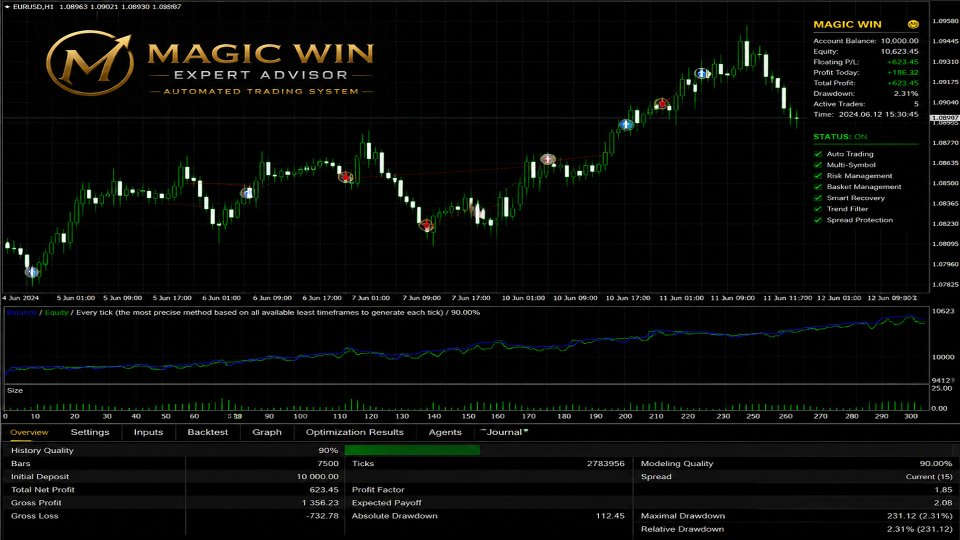Click blue trade marker between 6 Jun 01:00 and 09:00
The width and height of the screenshot is (960, 540).
(x=247, y=193)
